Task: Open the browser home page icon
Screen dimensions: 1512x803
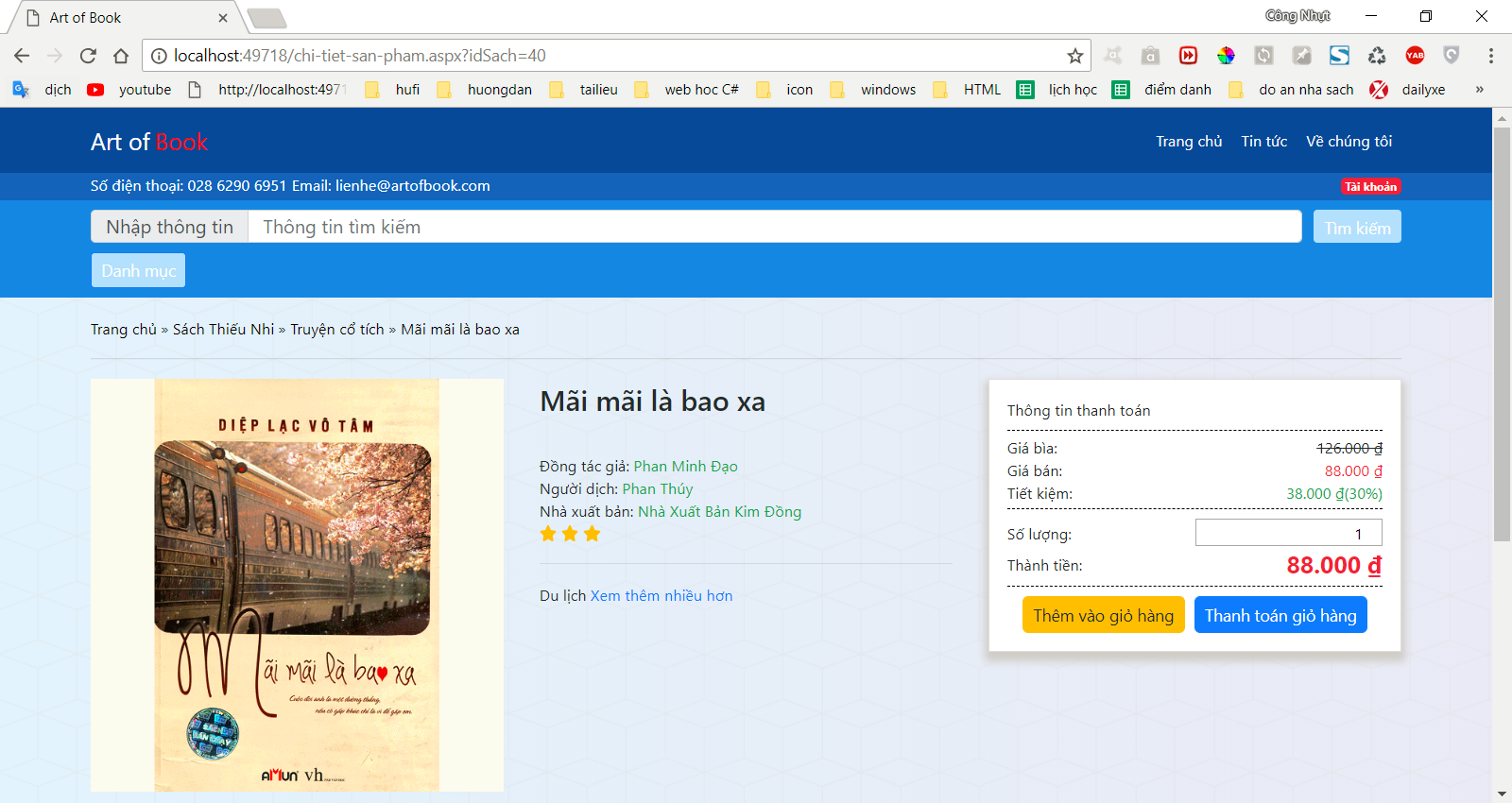Action: tap(121, 56)
